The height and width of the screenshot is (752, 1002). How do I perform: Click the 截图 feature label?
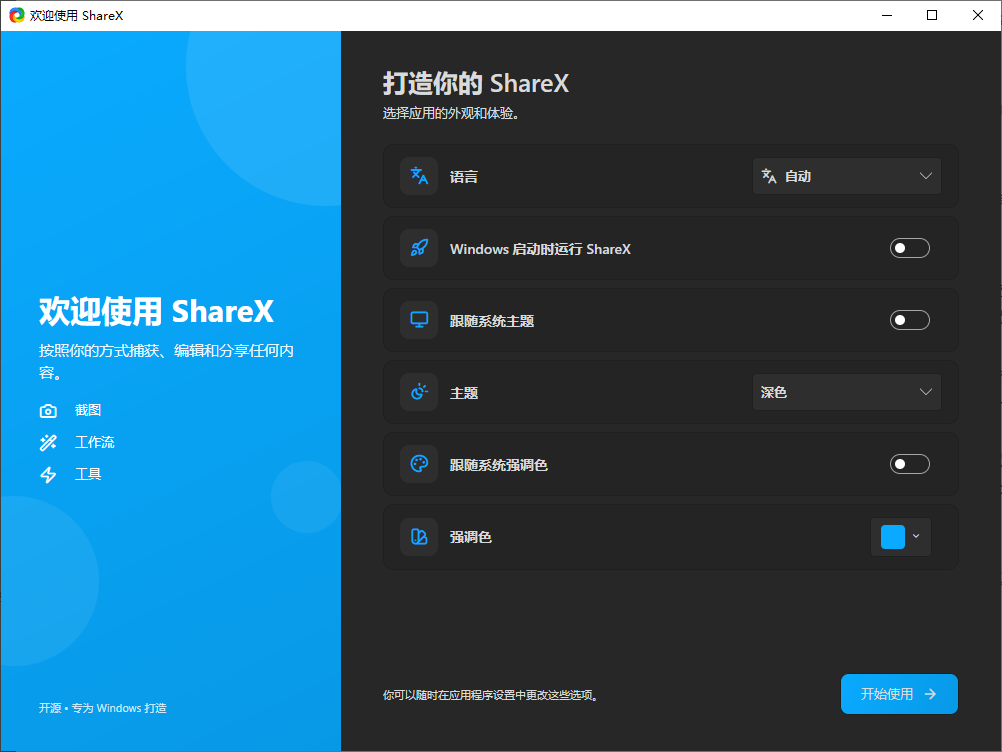point(88,410)
